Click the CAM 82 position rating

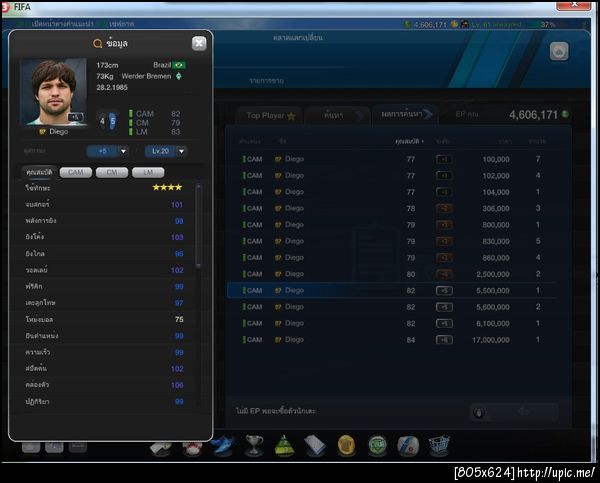154,114
